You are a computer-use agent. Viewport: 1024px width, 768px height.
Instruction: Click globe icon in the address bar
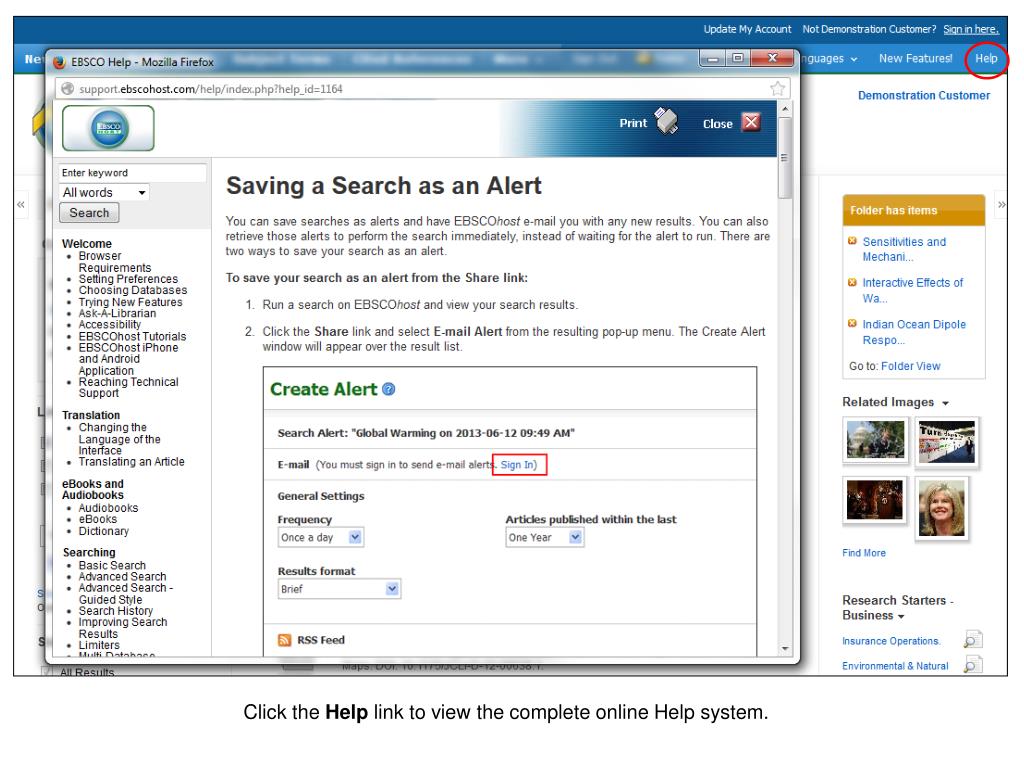(x=67, y=88)
